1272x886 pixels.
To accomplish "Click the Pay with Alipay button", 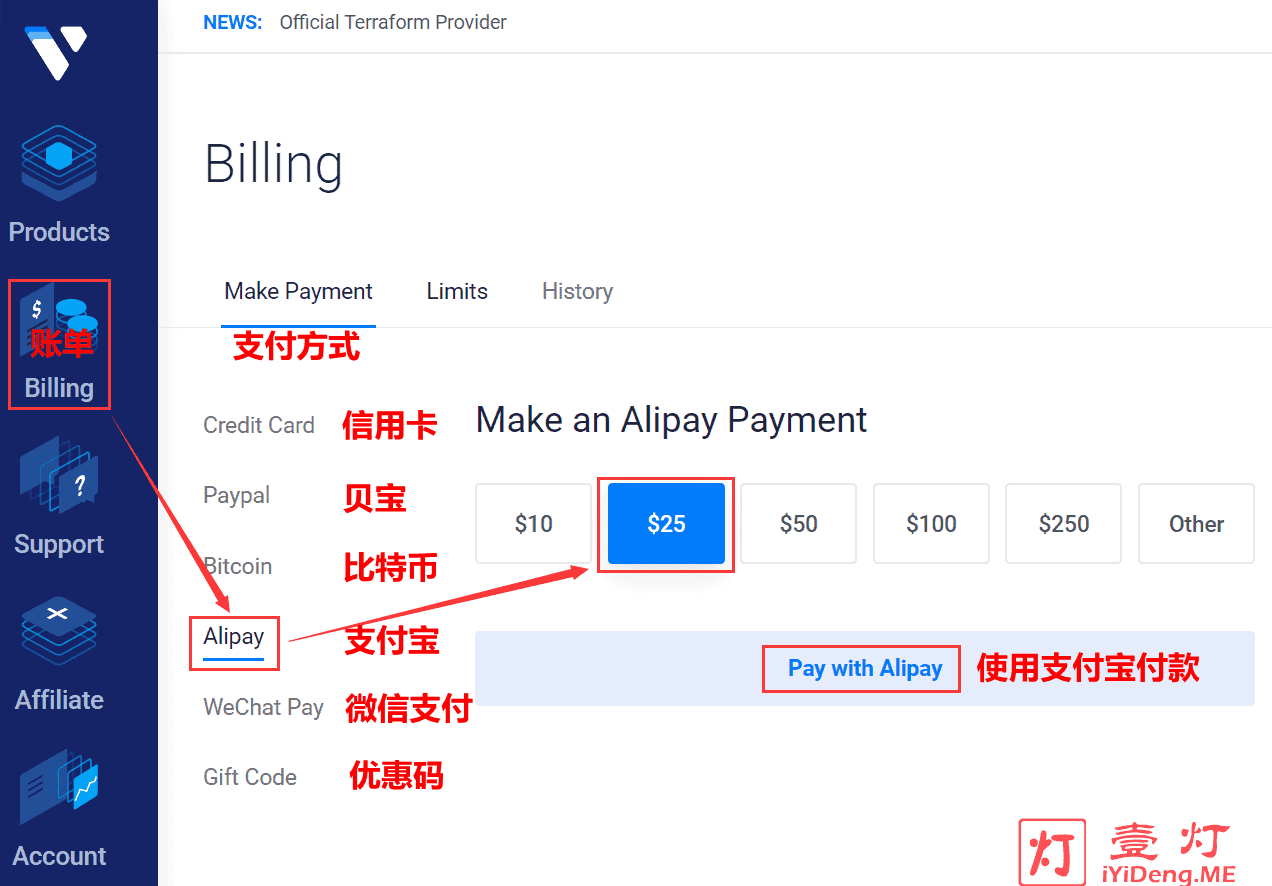I will point(865,669).
